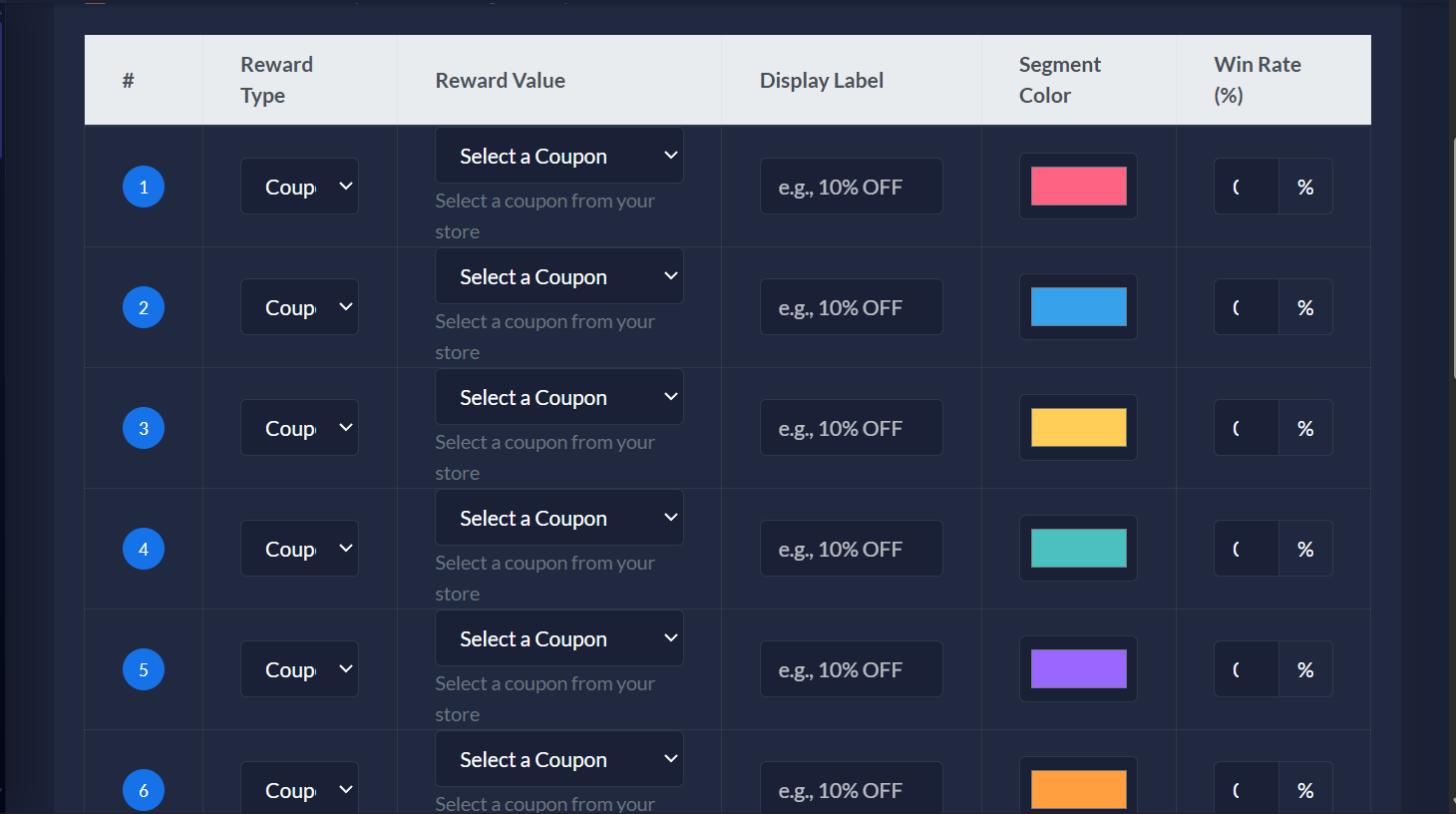The height and width of the screenshot is (814, 1456).
Task: Click the Win Rate input in row 5
Action: [x=1247, y=669]
